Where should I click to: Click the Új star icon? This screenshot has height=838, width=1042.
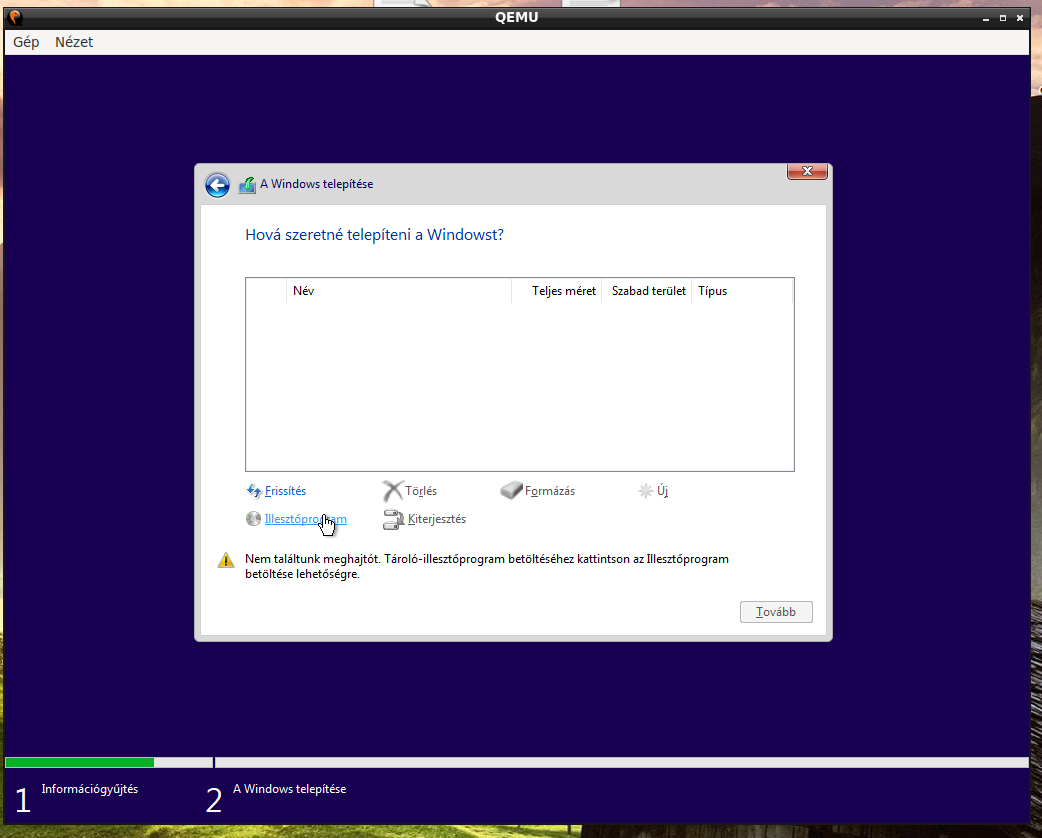tap(645, 491)
